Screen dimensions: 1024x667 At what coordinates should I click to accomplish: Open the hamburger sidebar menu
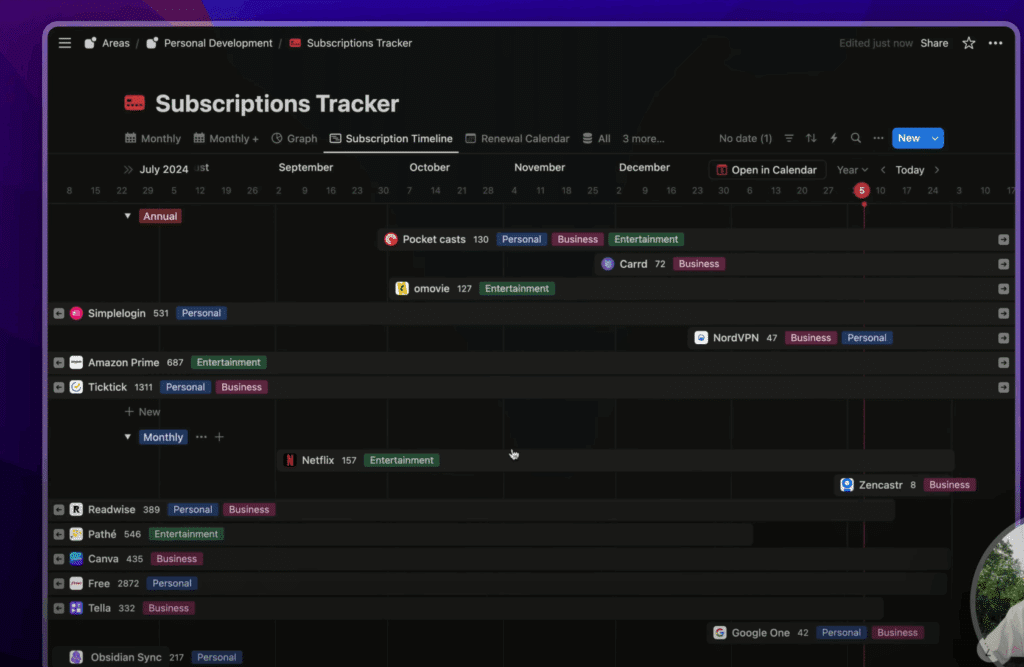coord(65,43)
